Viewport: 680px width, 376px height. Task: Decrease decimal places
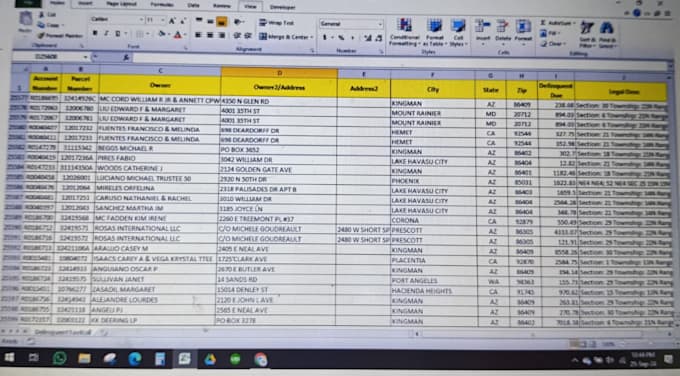pyautogui.click(x=379, y=39)
